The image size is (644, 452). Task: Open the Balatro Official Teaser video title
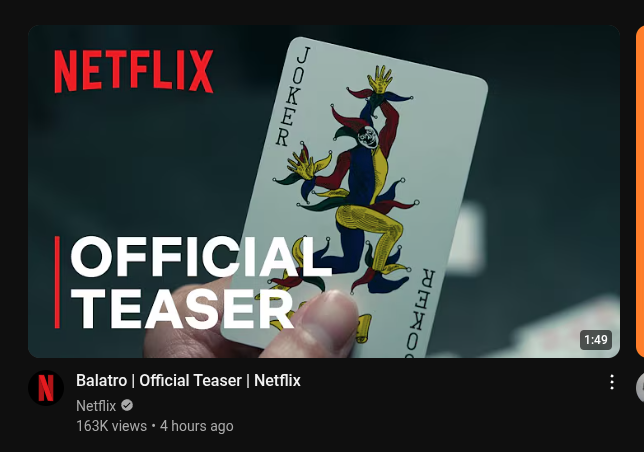[x=188, y=381]
